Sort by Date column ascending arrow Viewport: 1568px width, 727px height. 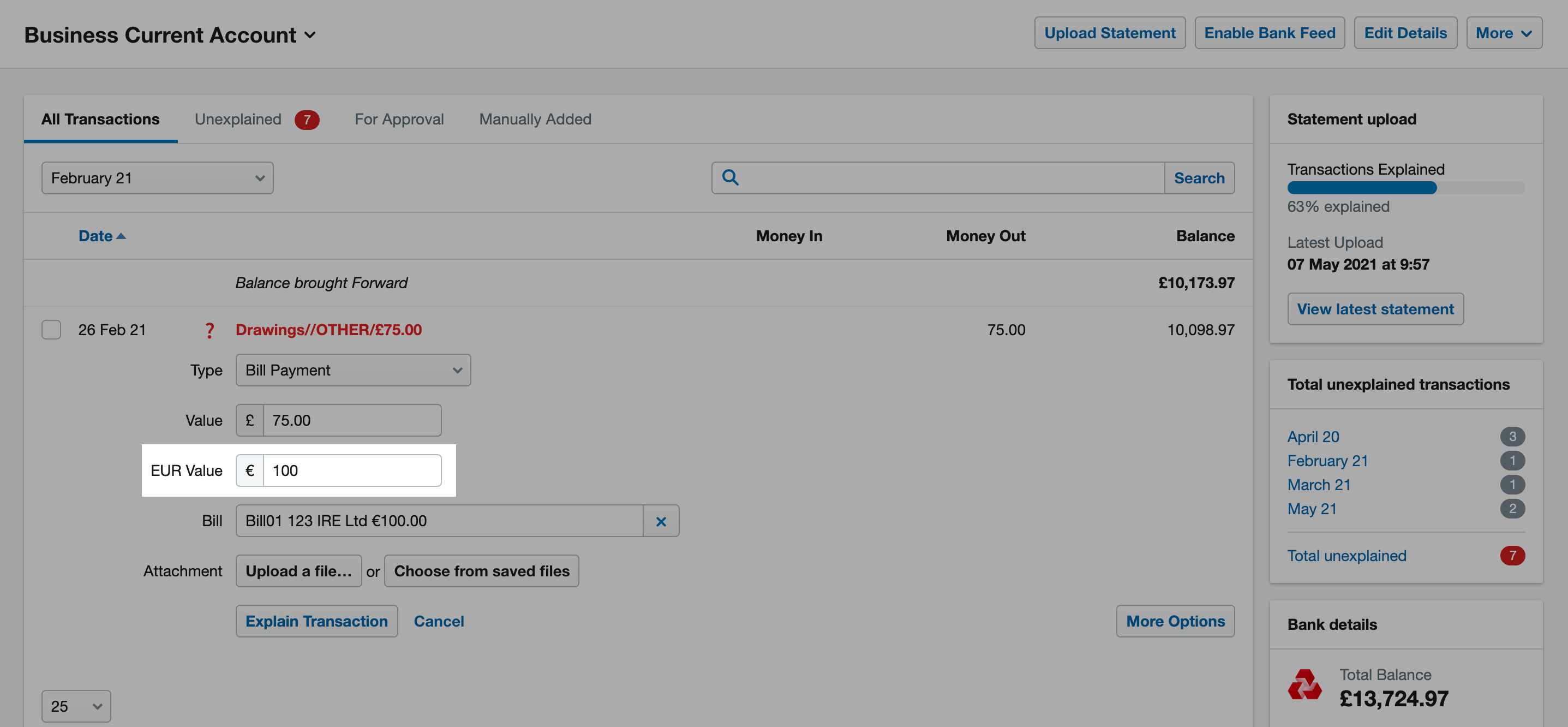121,236
